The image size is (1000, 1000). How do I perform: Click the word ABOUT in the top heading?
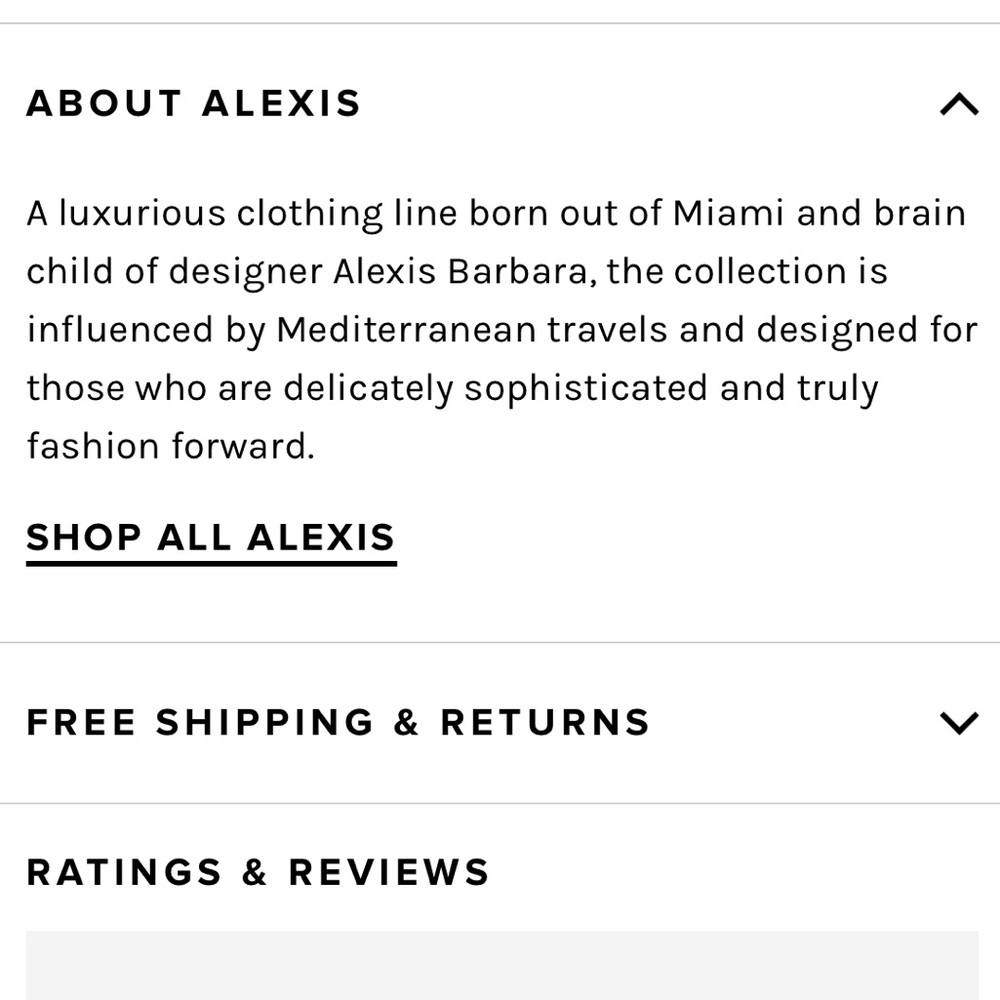pyautogui.click(x=104, y=103)
